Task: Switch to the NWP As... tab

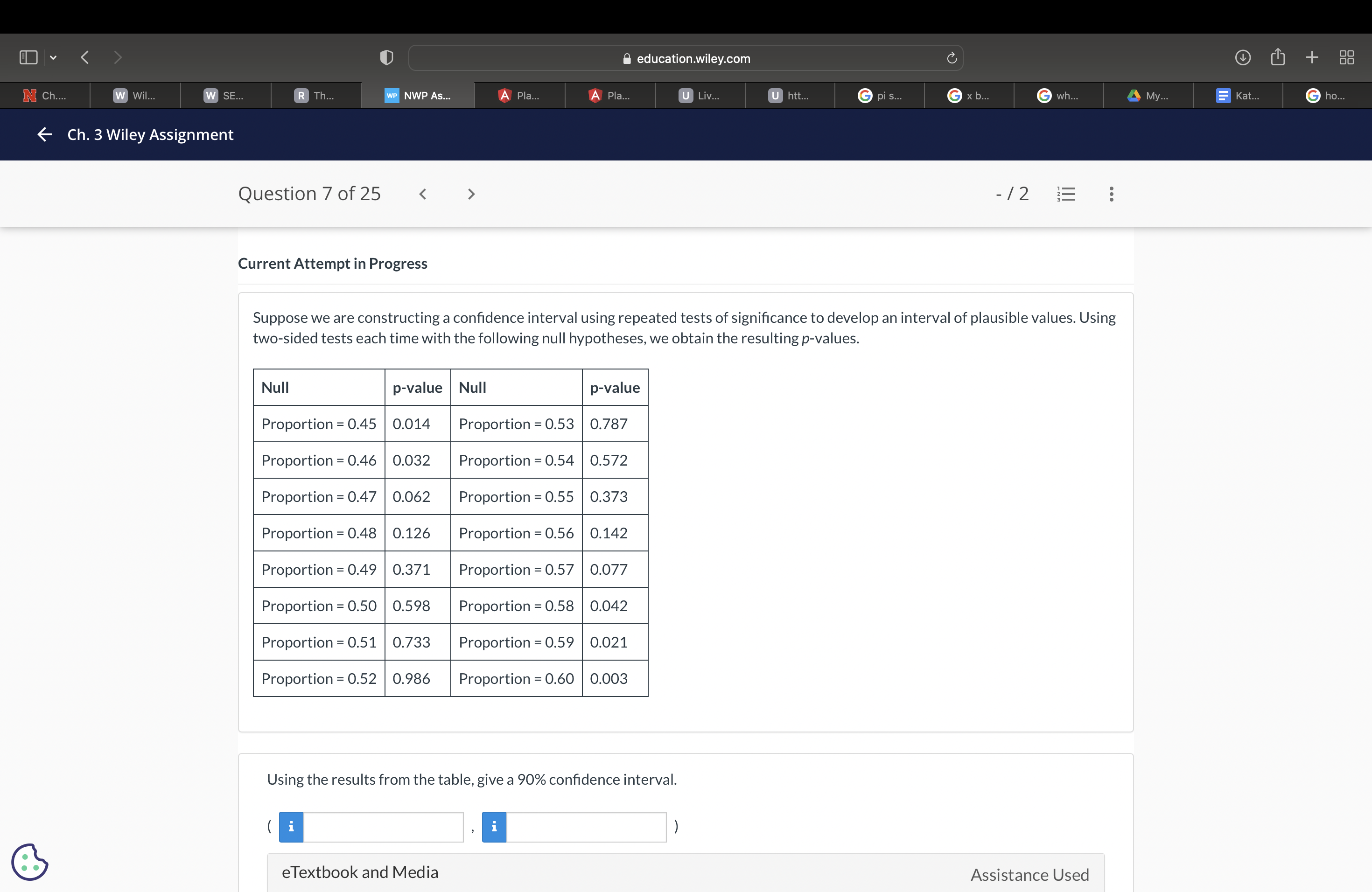Action: (418, 96)
